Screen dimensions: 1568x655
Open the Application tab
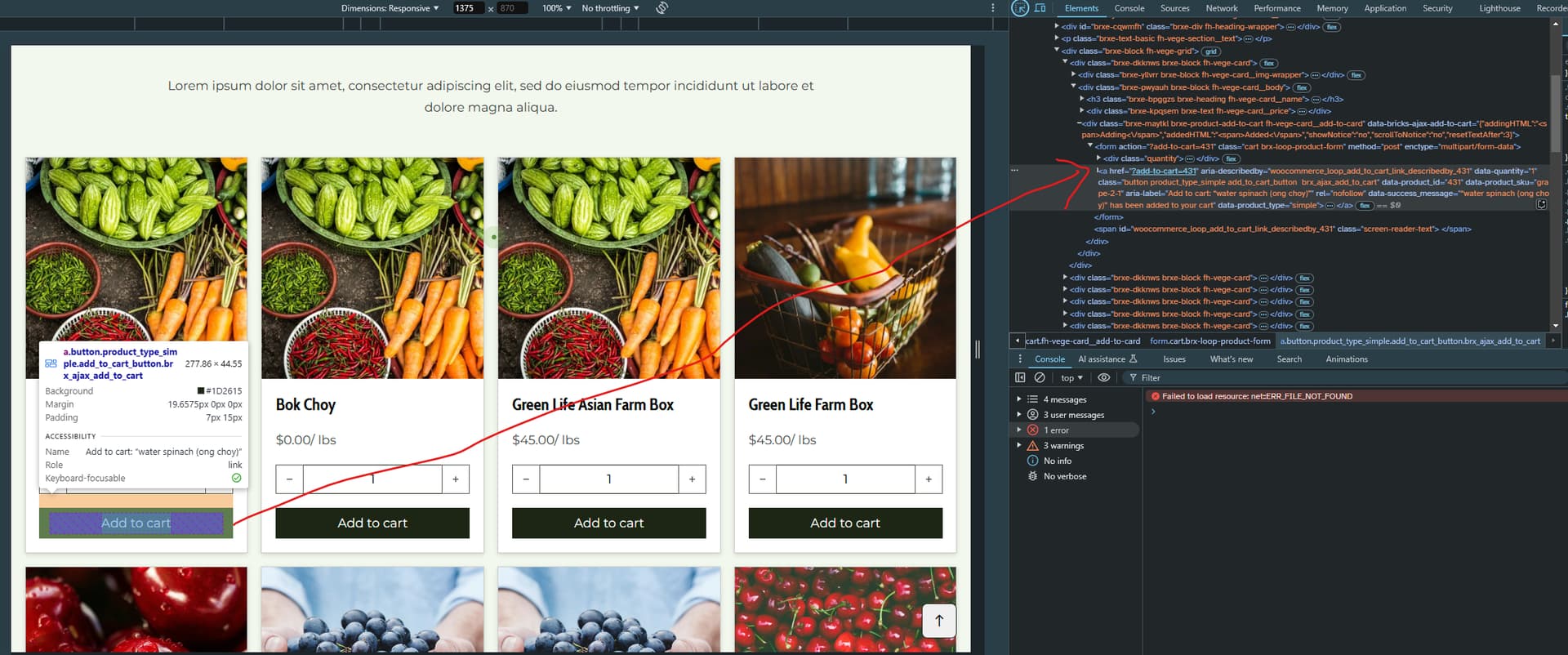click(x=1385, y=8)
